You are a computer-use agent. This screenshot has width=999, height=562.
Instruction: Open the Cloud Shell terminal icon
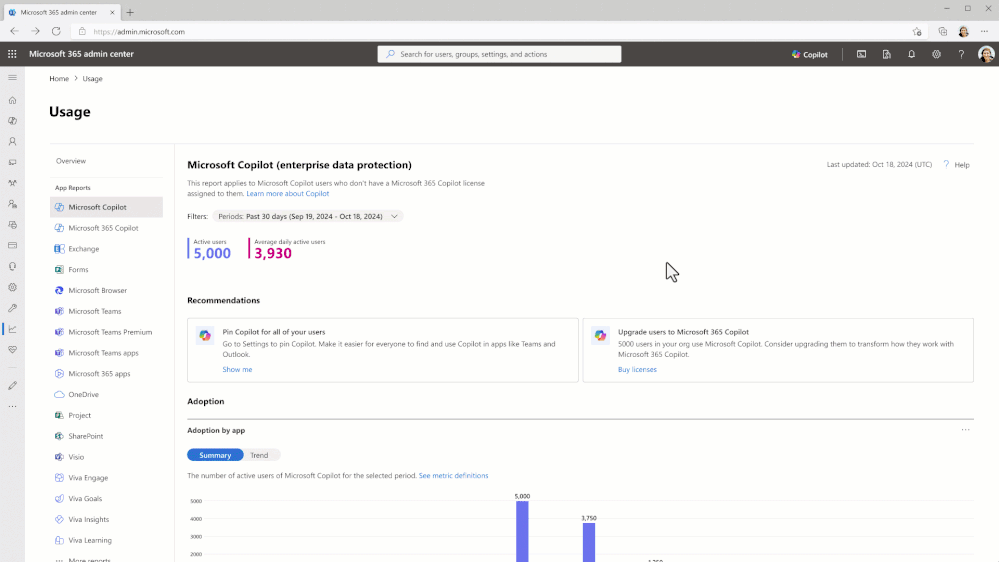point(861,54)
